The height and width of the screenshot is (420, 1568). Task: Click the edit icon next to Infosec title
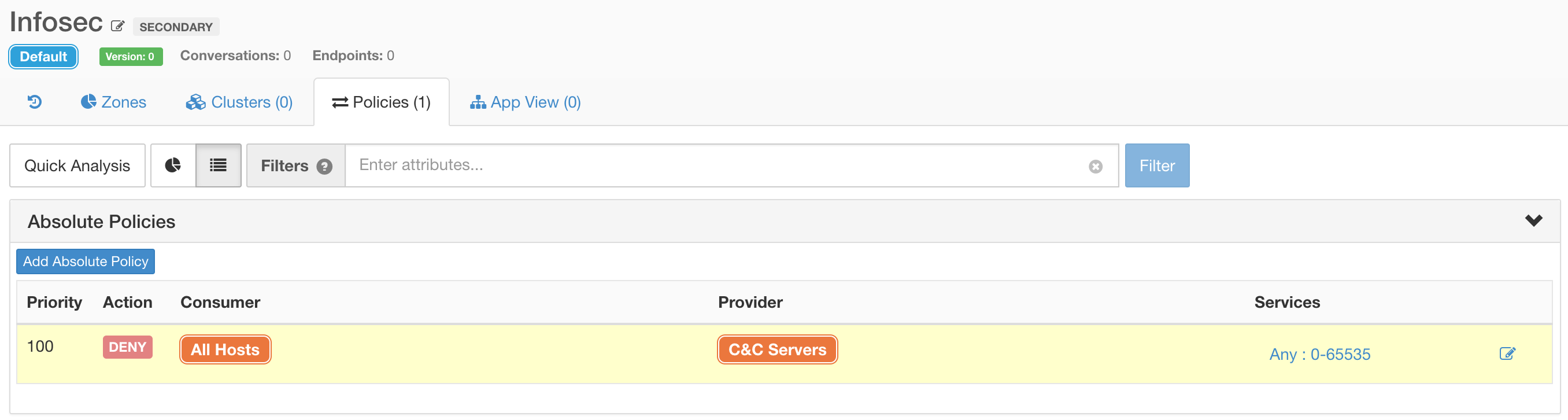tap(117, 26)
